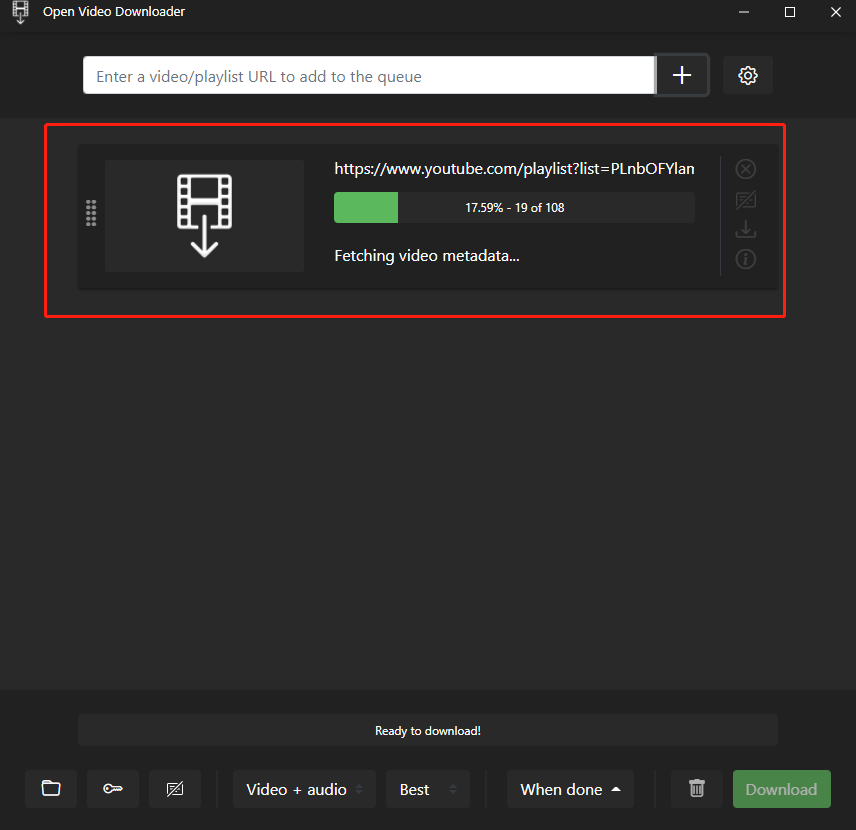Click the YouTube playlist URL text
Image resolution: width=856 pixels, height=830 pixels.
tap(514, 169)
